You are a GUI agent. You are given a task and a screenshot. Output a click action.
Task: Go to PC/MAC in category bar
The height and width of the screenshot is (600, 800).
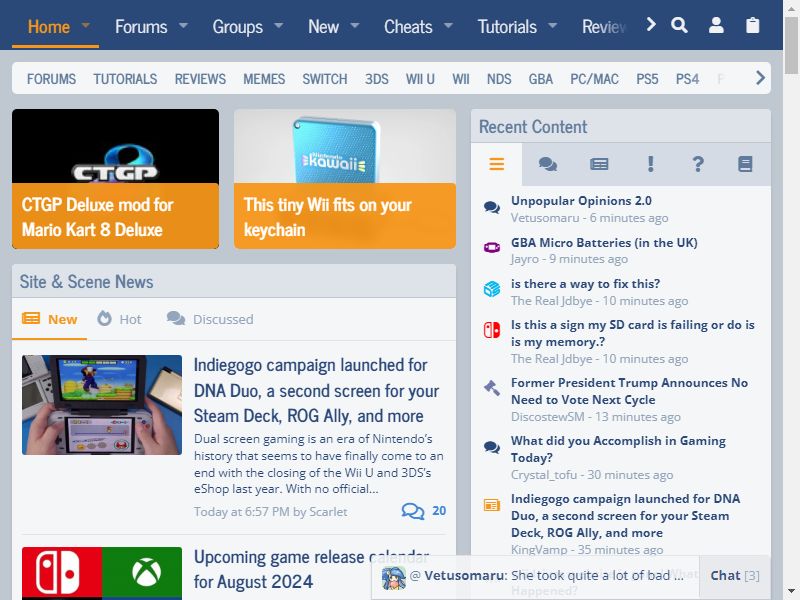click(594, 79)
